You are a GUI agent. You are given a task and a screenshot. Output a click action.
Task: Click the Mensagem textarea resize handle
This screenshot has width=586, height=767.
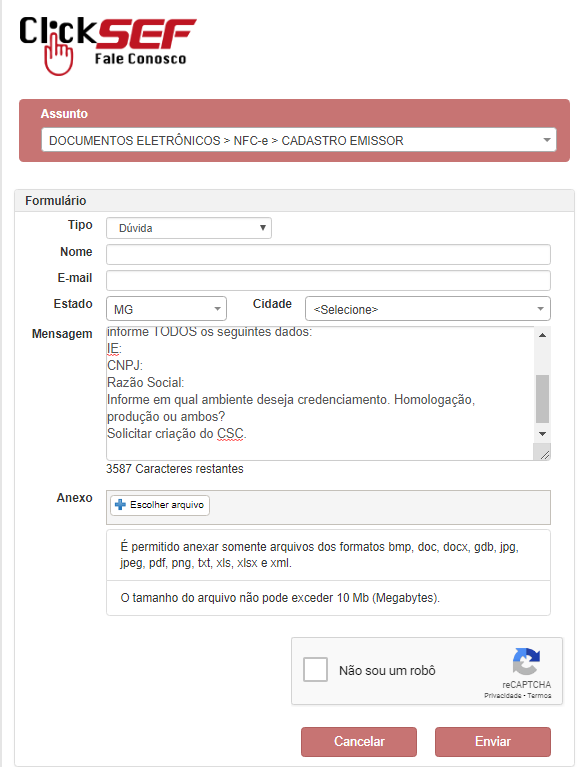point(544,455)
